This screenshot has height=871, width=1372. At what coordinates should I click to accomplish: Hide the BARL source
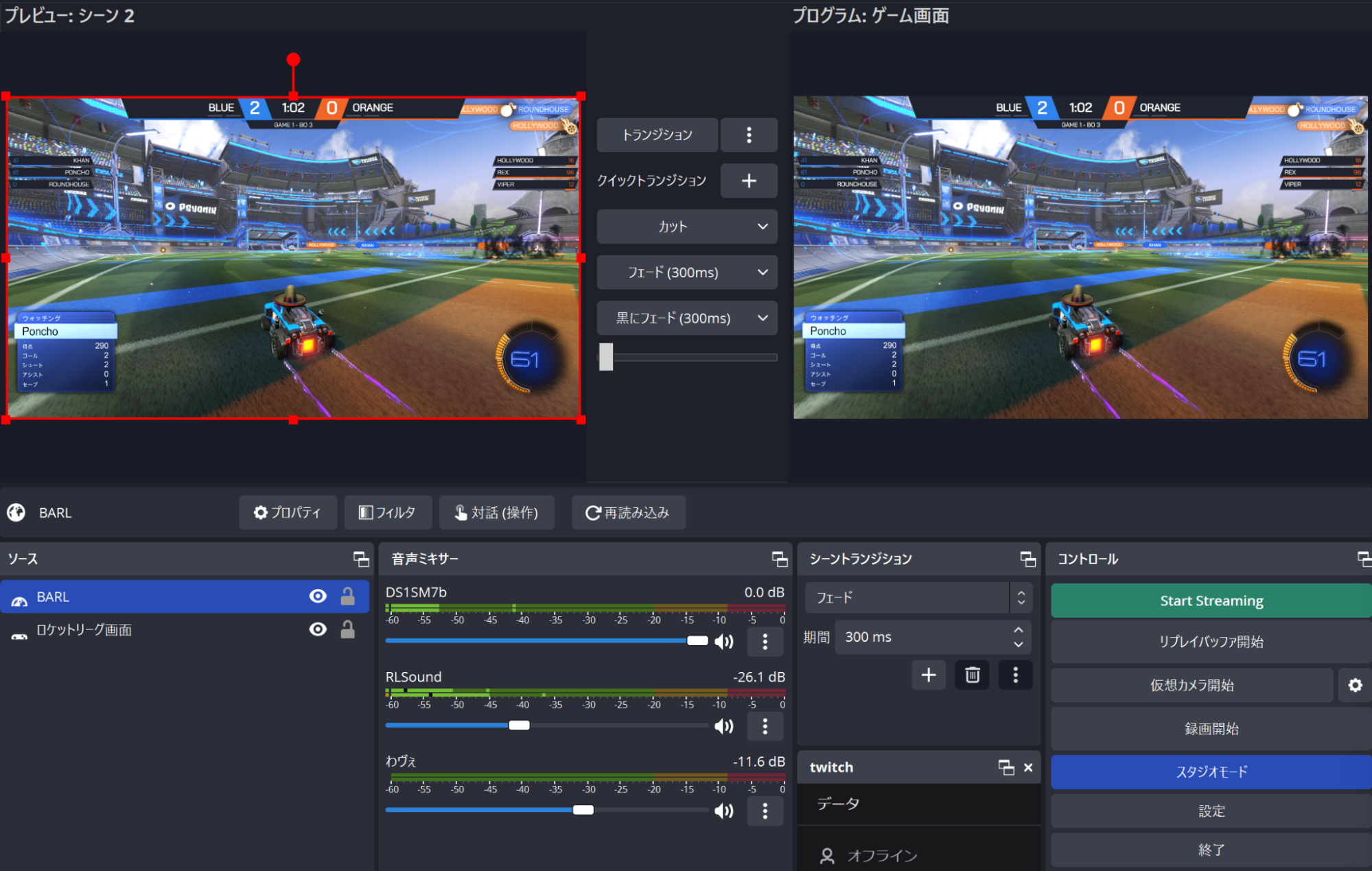pos(318,596)
